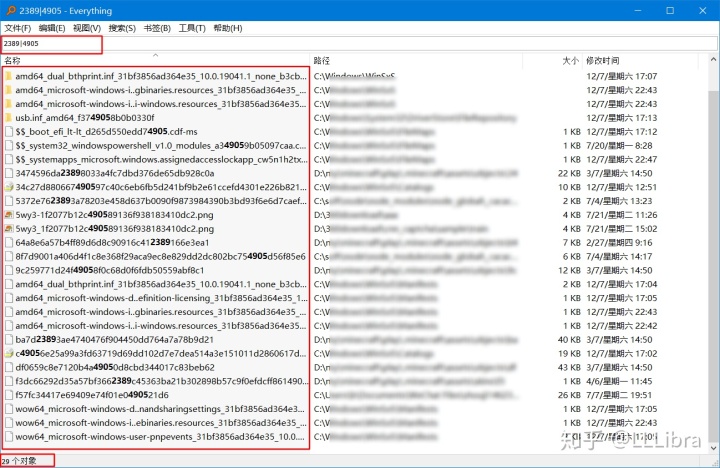
Task: Sort by the 路径 column header
Action: (416, 60)
